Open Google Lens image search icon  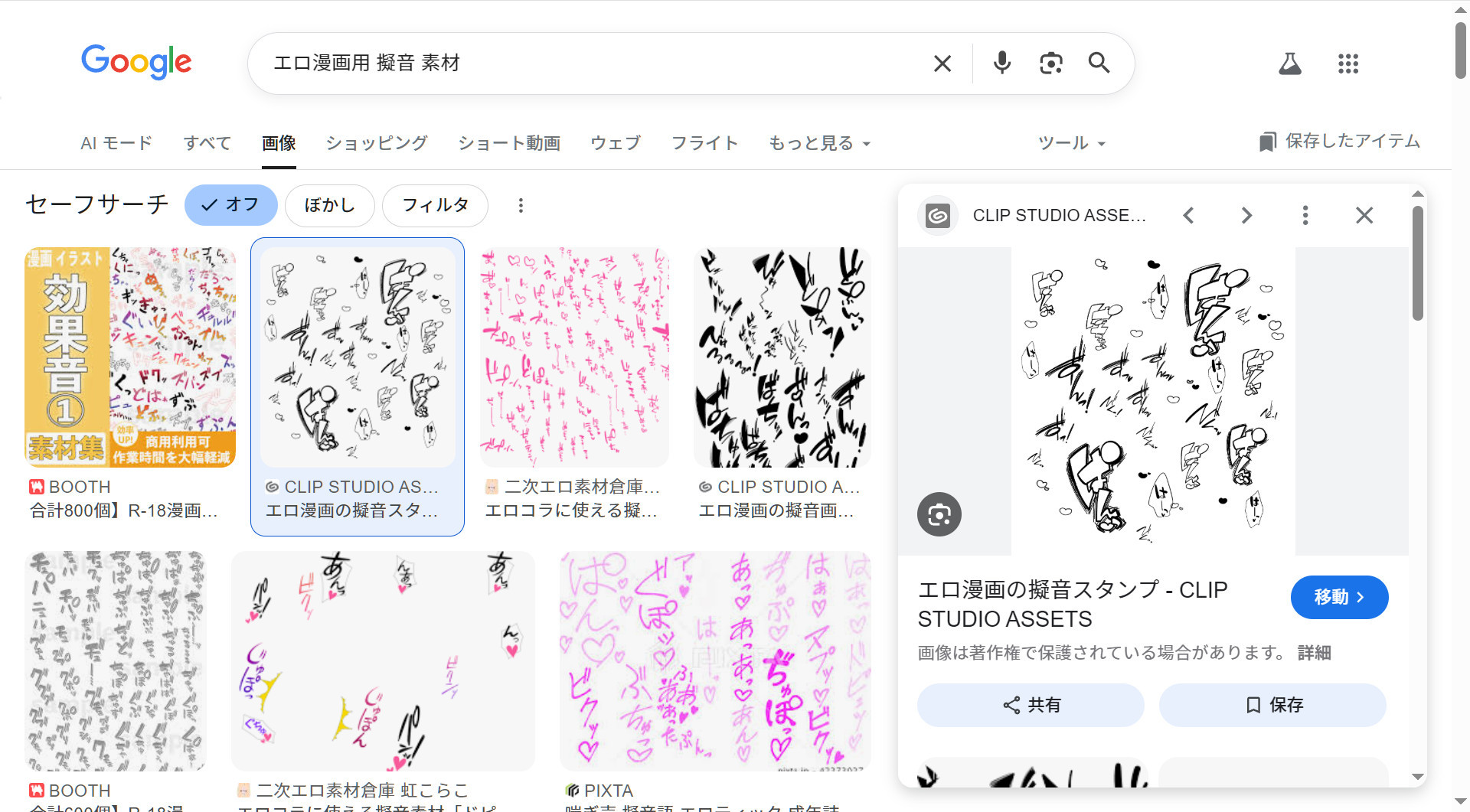pyautogui.click(x=1050, y=63)
